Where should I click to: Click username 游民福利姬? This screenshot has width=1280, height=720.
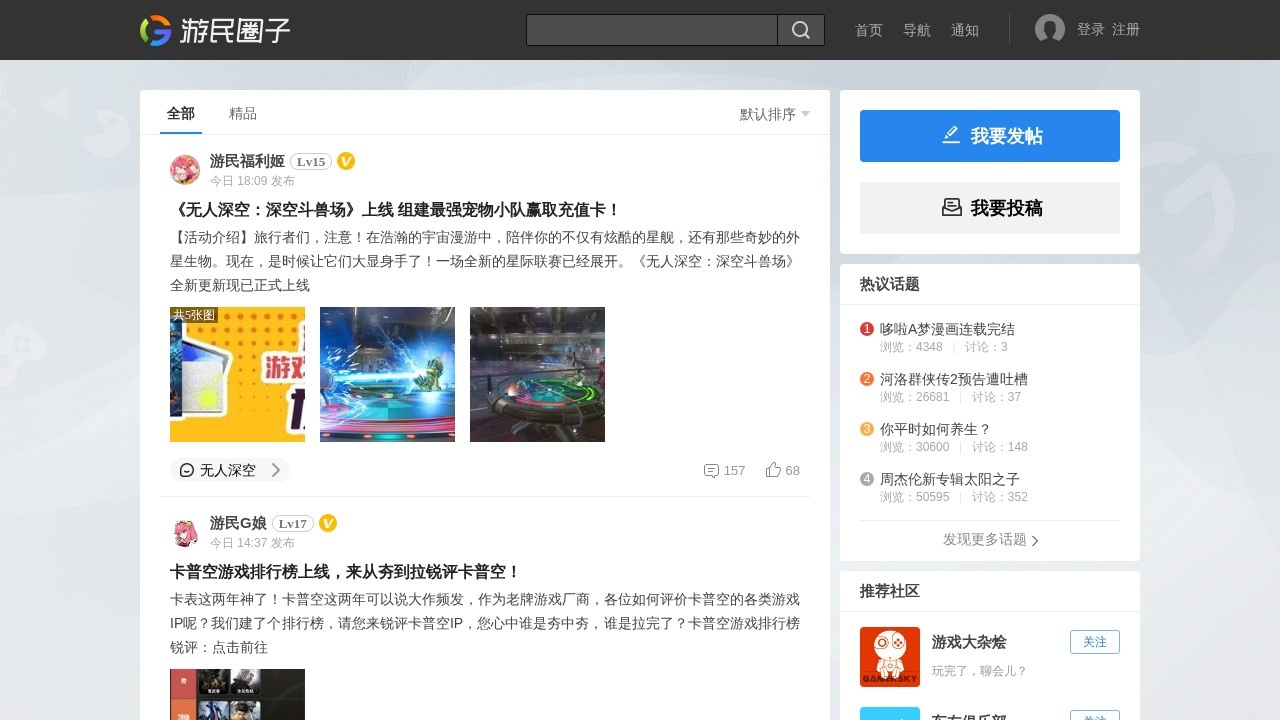(247, 161)
